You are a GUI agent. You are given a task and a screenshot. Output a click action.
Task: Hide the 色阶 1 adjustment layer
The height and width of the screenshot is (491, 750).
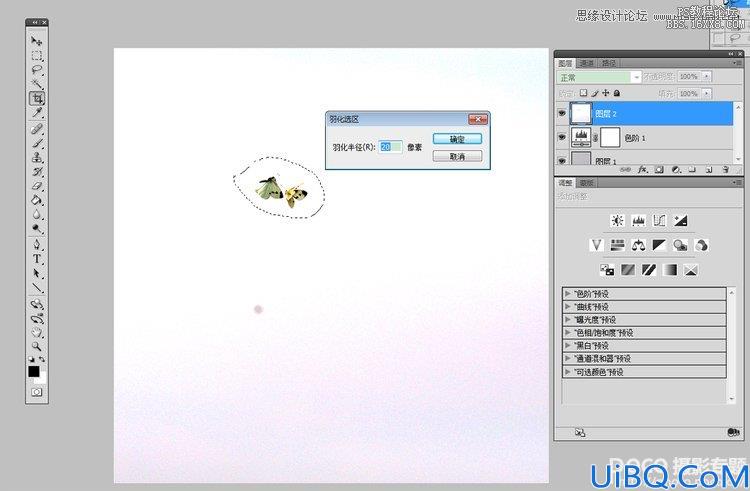click(562, 137)
